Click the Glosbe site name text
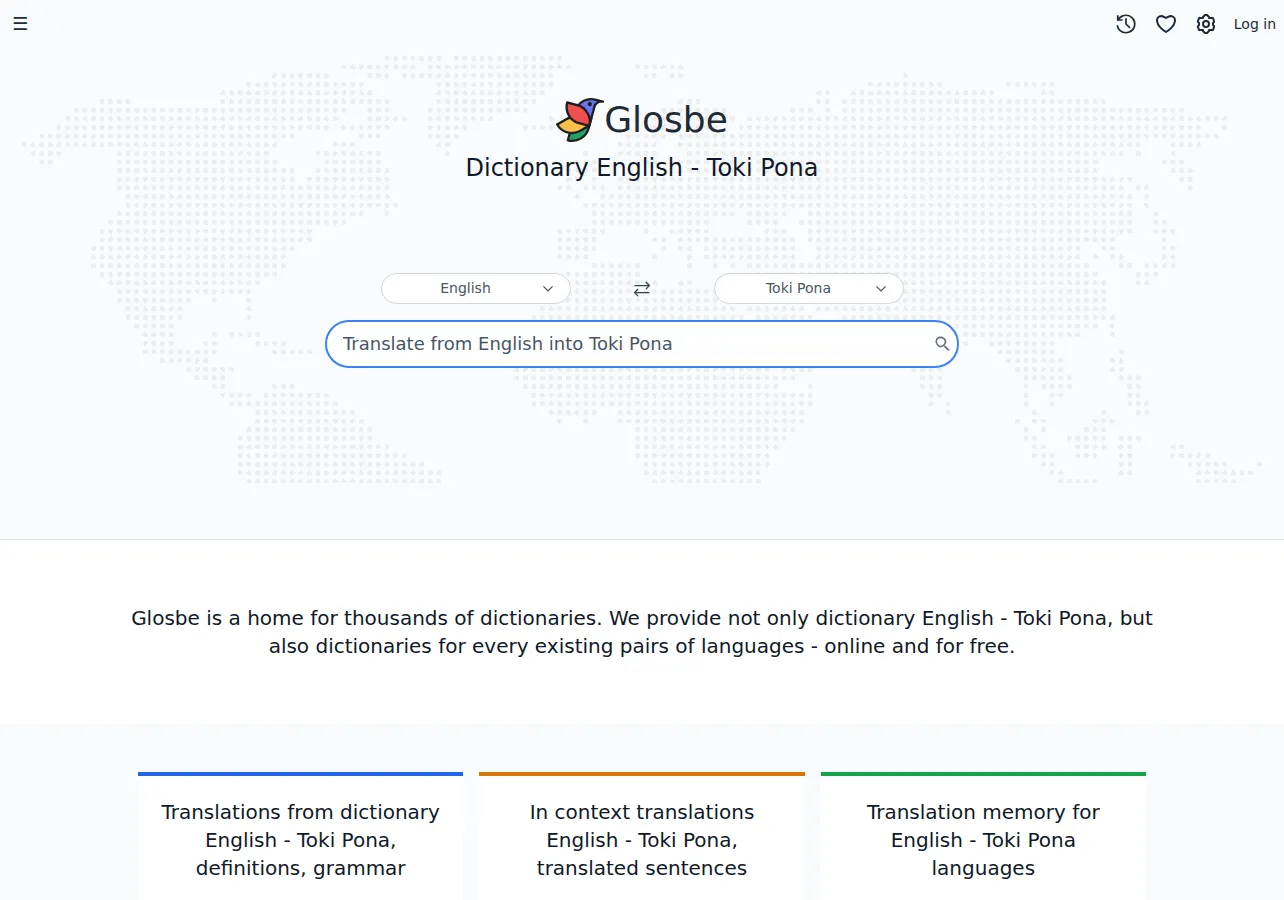Viewport: 1284px width, 900px height. [666, 120]
